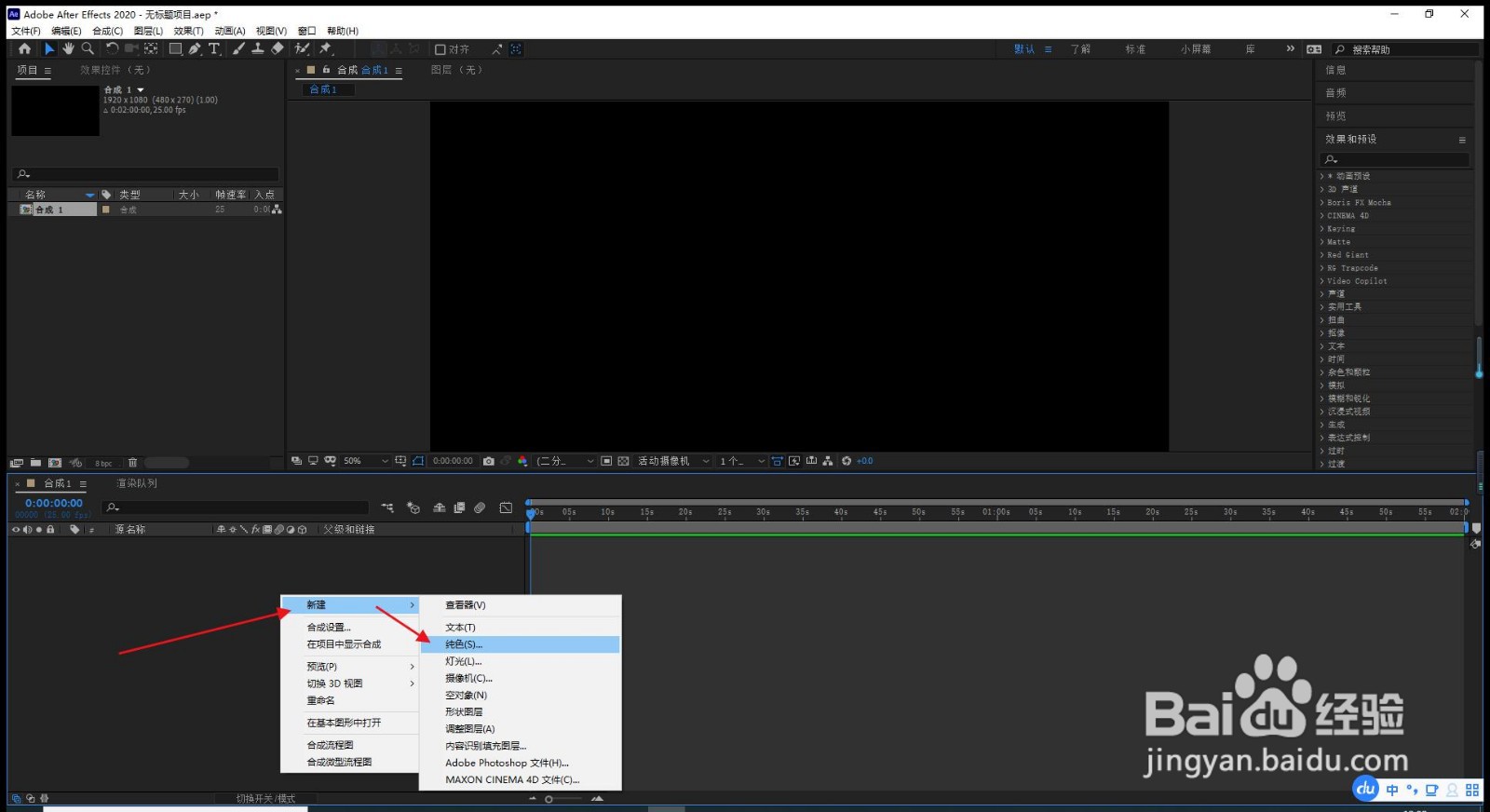Click the 切换开关/模式 button
The image size is (1490, 812).
pos(265,798)
